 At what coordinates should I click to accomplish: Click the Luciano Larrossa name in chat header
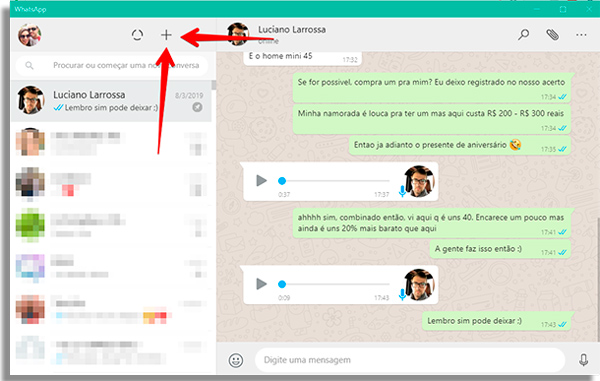pos(292,29)
